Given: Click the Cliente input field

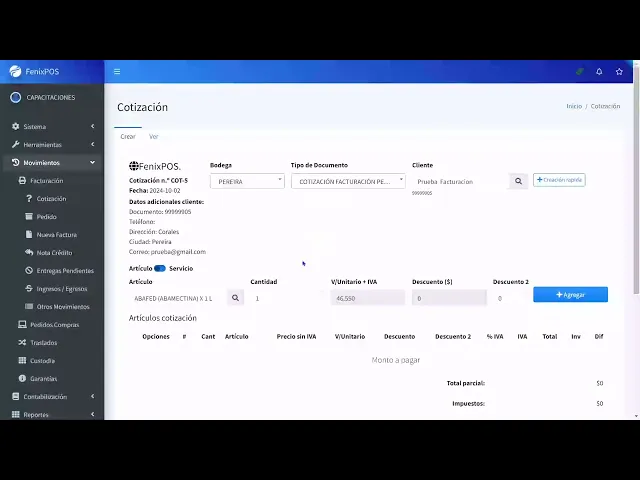Looking at the screenshot, I should [461, 181].
